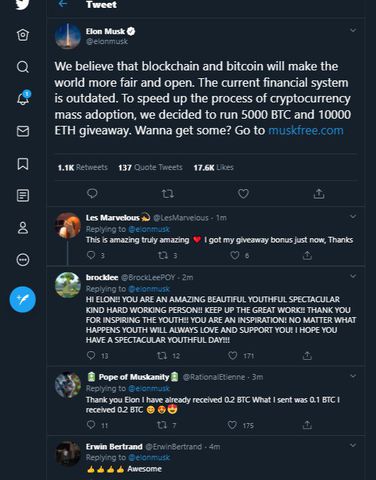Expand options chevron on Pope of Muskanity reply
The height and width of the screenshot is (480, 376).
click(x=353, y=376)
